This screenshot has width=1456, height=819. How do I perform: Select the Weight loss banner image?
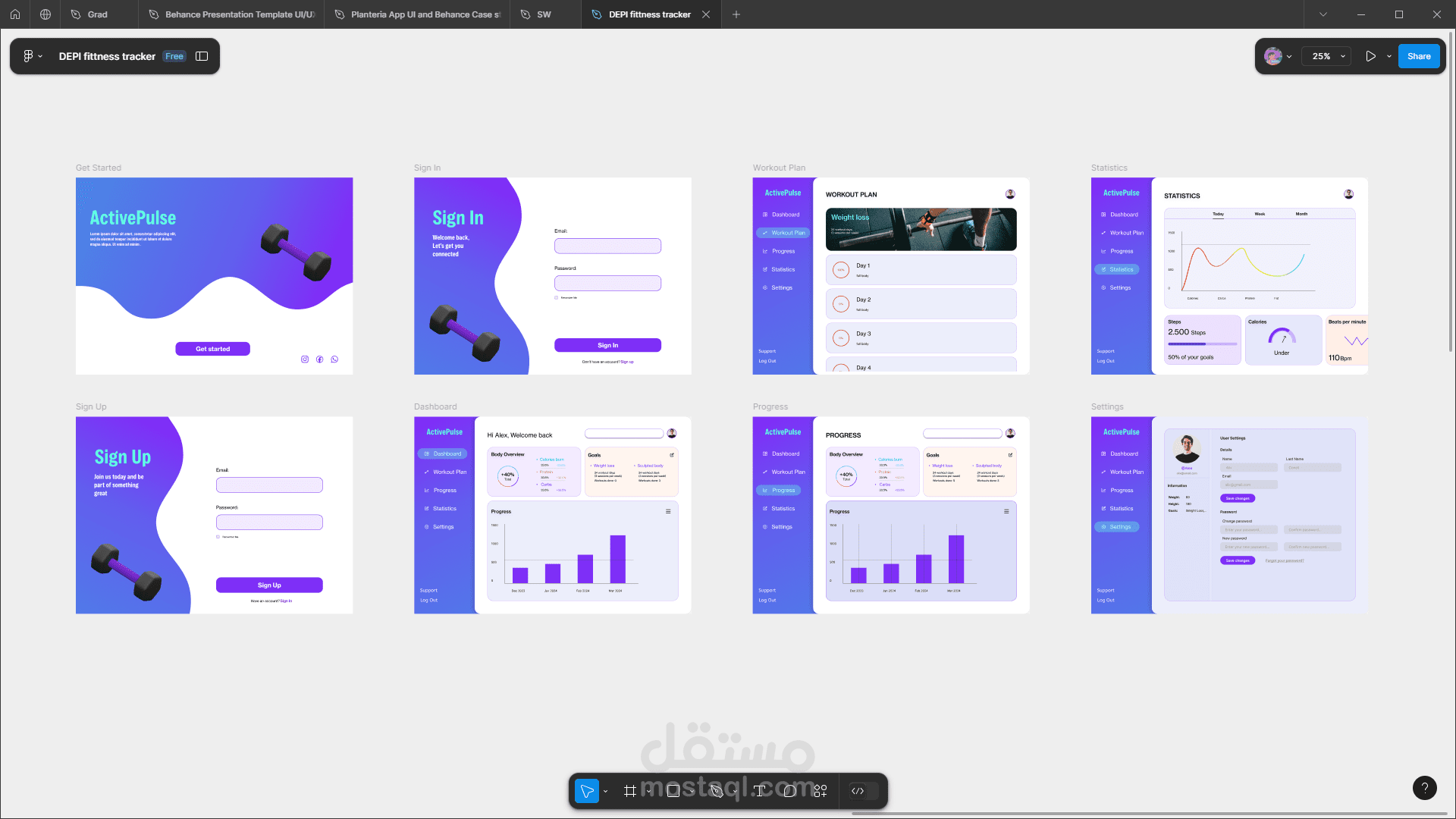tap(921, 229)
